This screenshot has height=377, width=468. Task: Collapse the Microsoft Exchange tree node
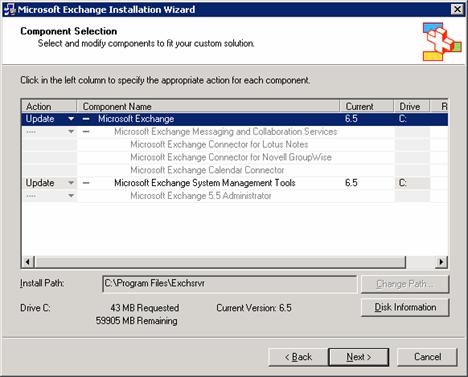pos(86,119)
